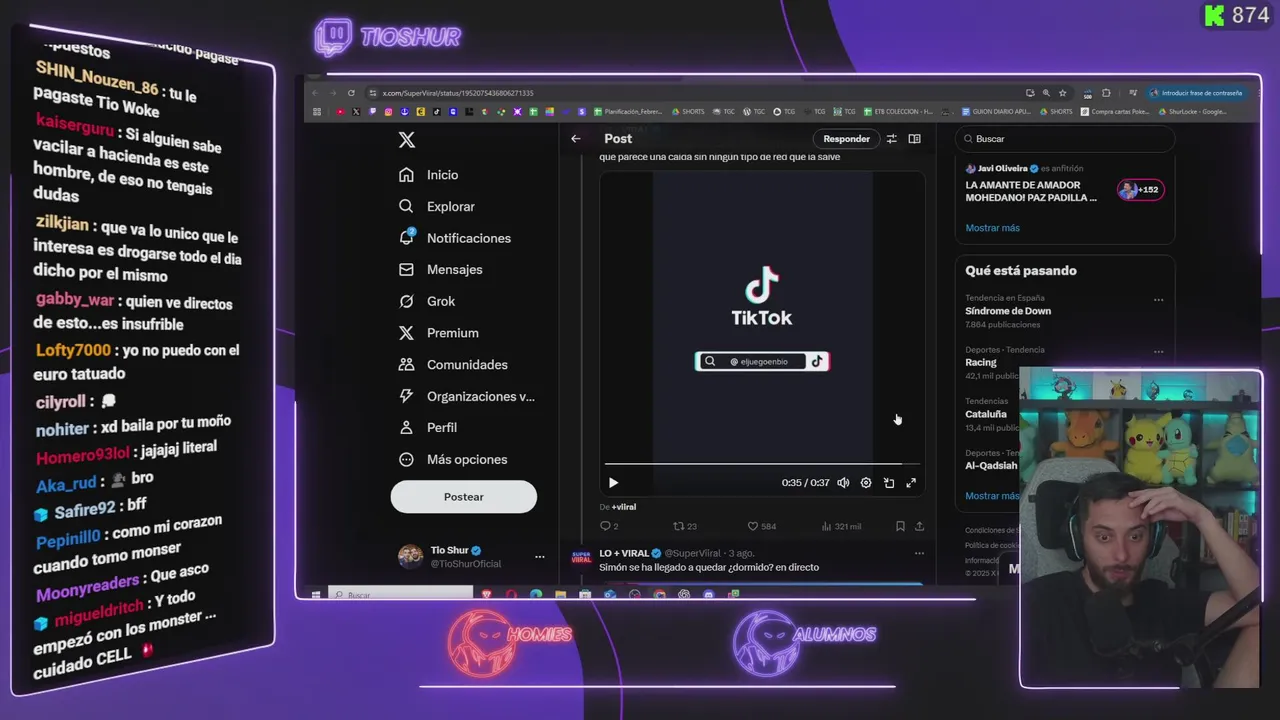
Task: Click the browser zoom magnifier icon
Action: coord(1046,93)
